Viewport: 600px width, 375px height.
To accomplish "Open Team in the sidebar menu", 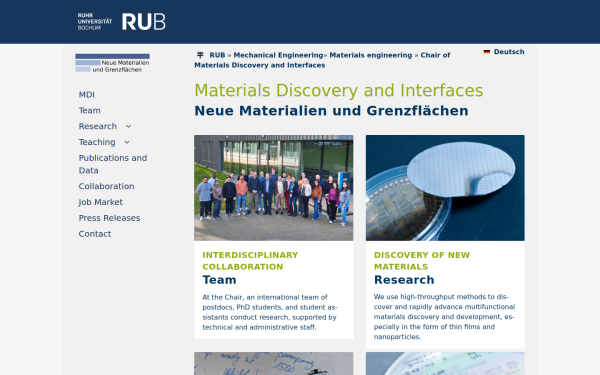I will (x=90, y=111).
